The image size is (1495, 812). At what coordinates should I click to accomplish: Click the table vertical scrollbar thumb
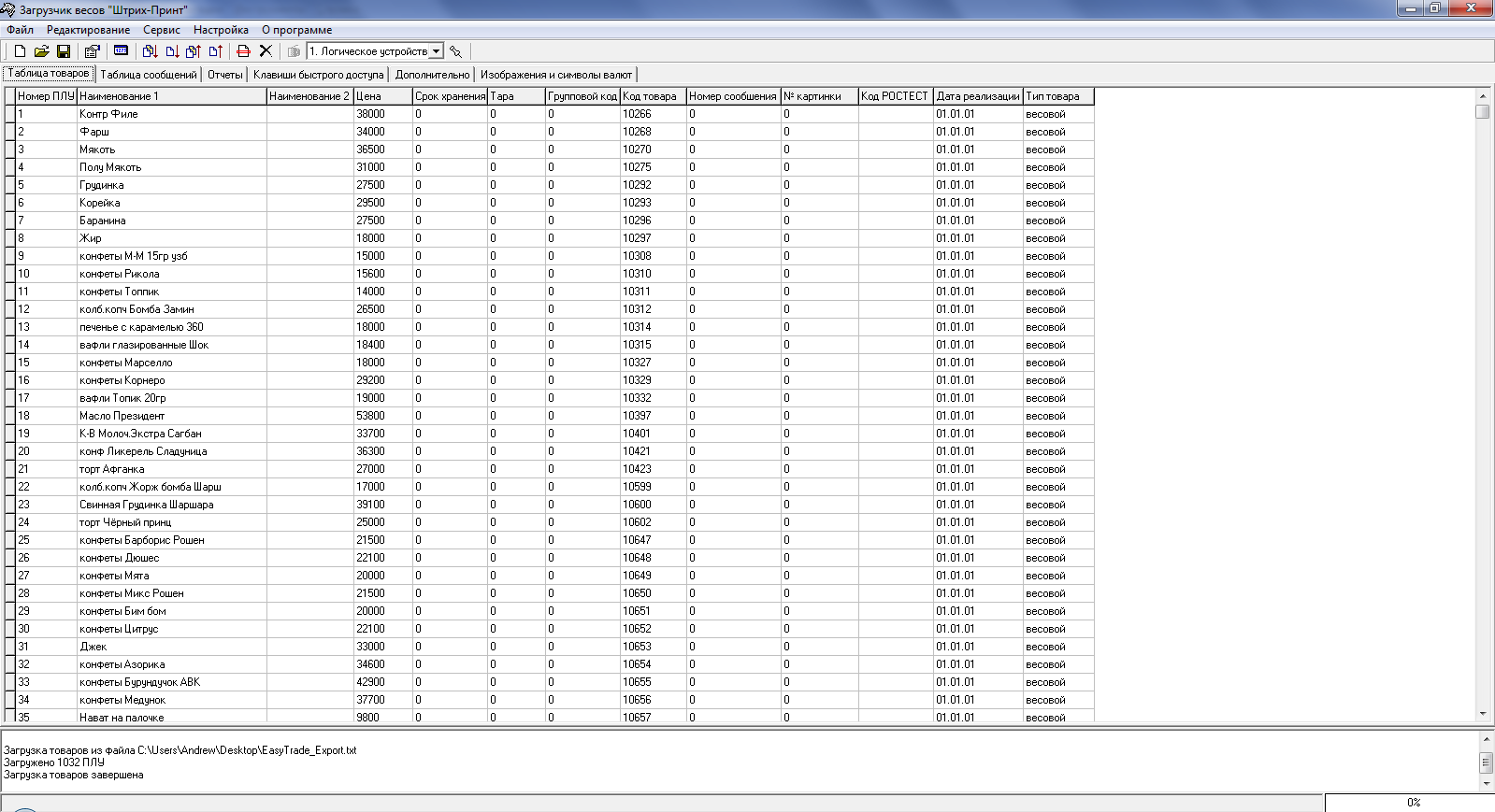click(x=1483, y=112)
